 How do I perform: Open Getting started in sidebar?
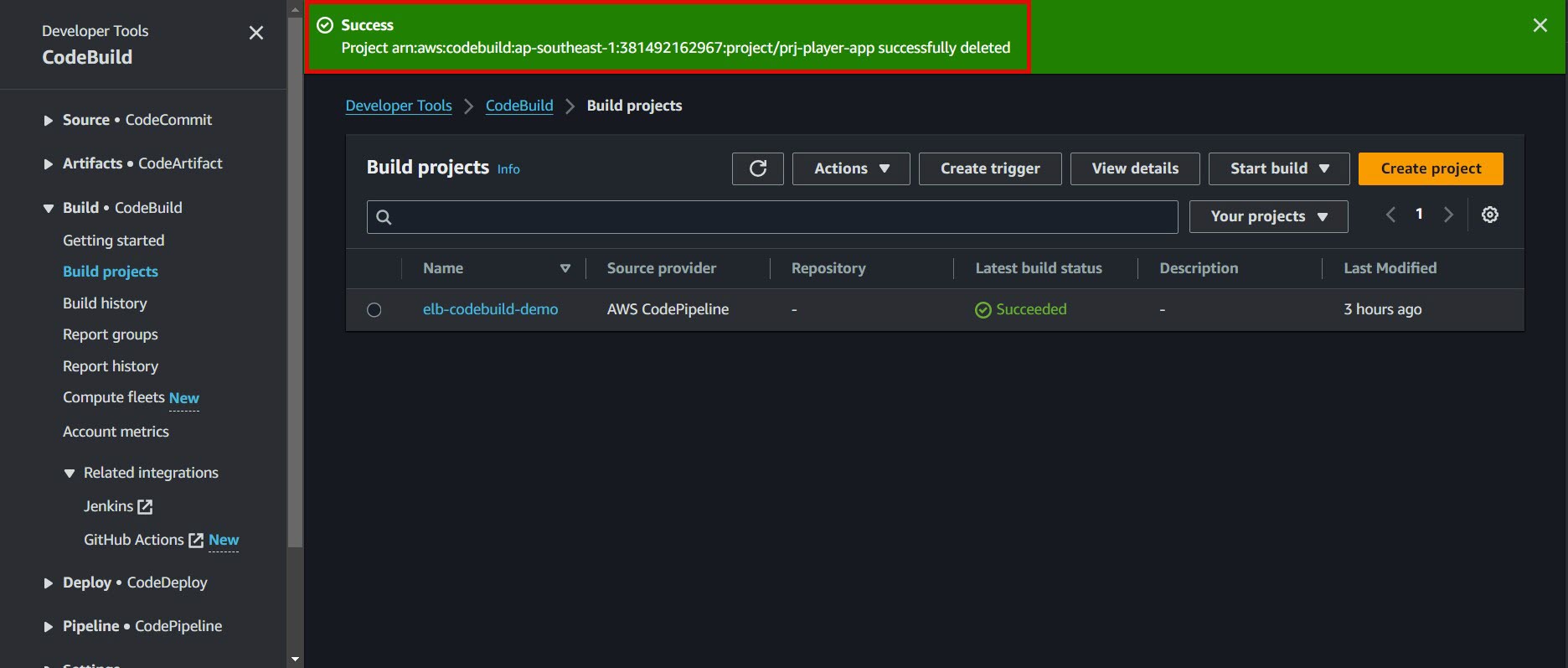click(113, 241)
